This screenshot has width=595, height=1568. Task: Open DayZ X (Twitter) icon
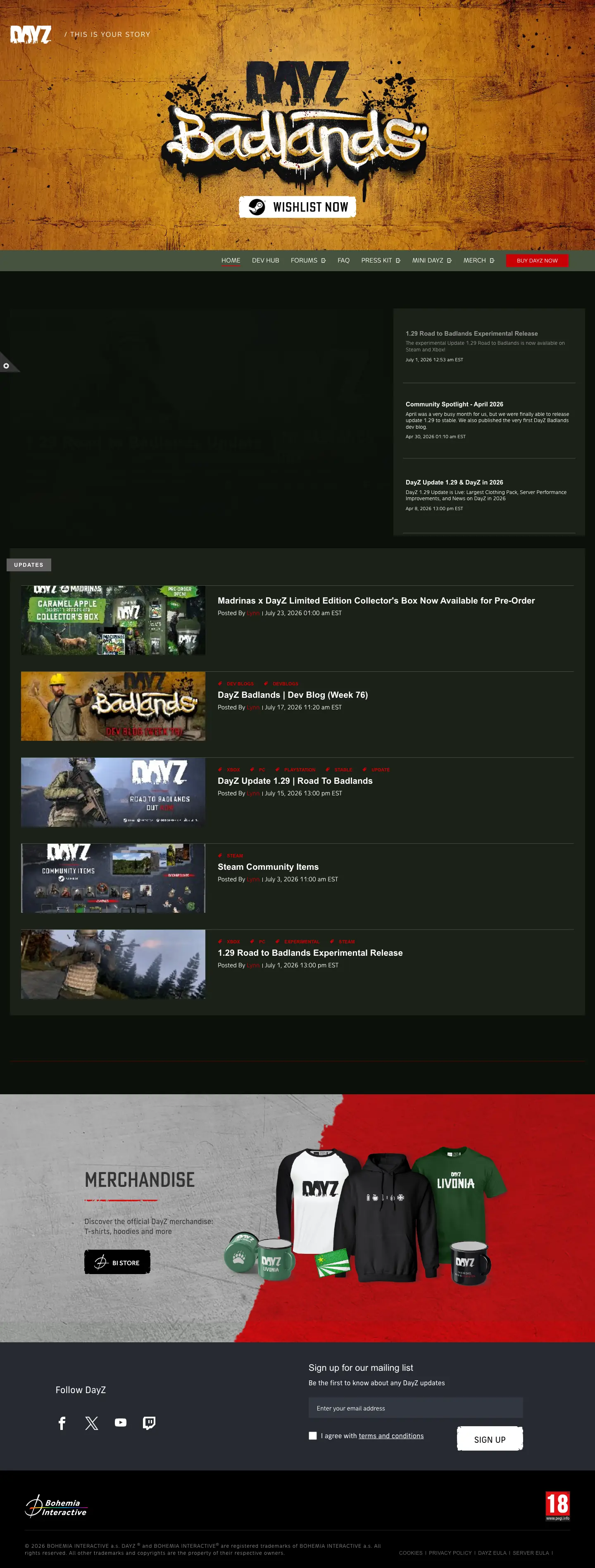click(92, 1423)
